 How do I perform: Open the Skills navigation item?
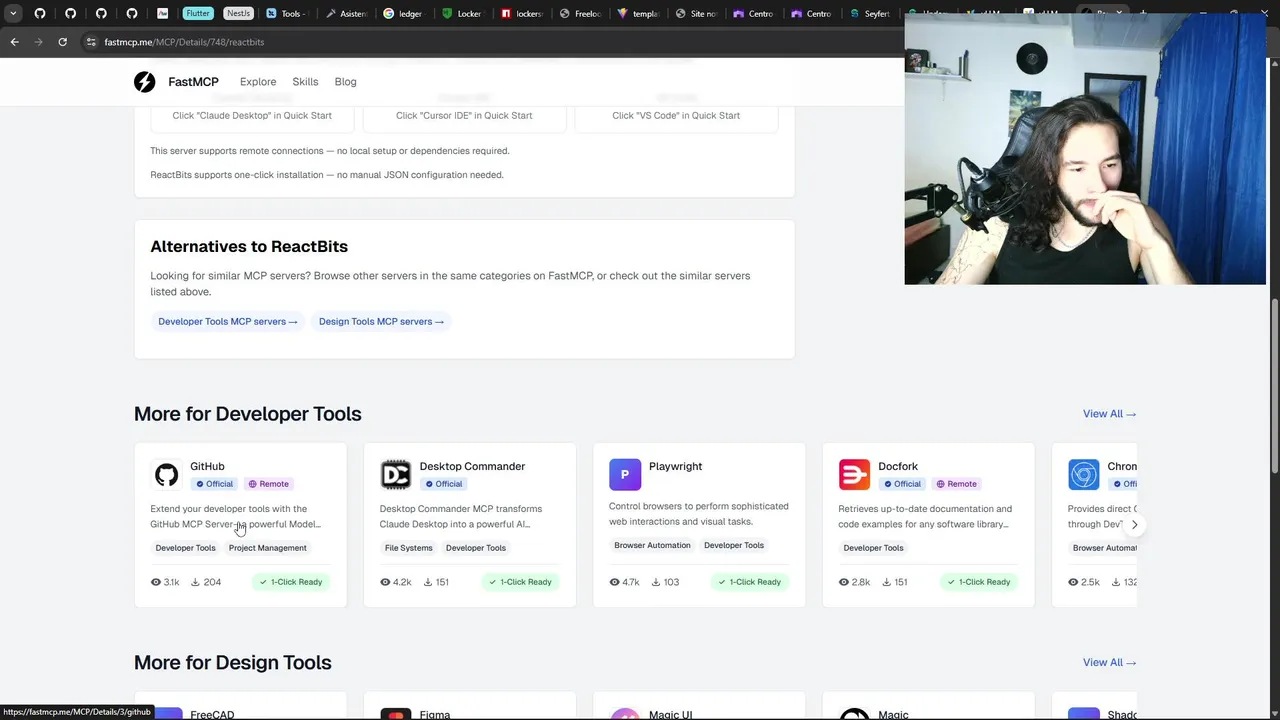[305, 82]
